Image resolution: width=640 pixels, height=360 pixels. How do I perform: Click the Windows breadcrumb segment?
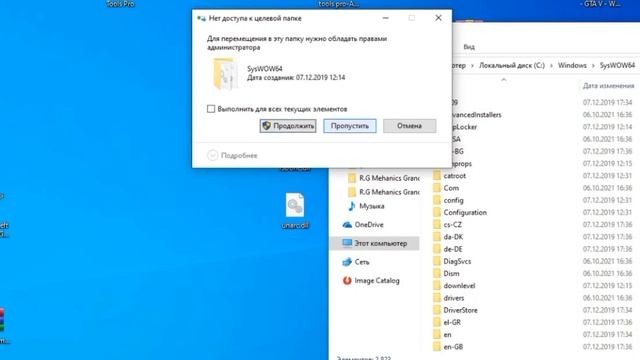coord(572,65)
